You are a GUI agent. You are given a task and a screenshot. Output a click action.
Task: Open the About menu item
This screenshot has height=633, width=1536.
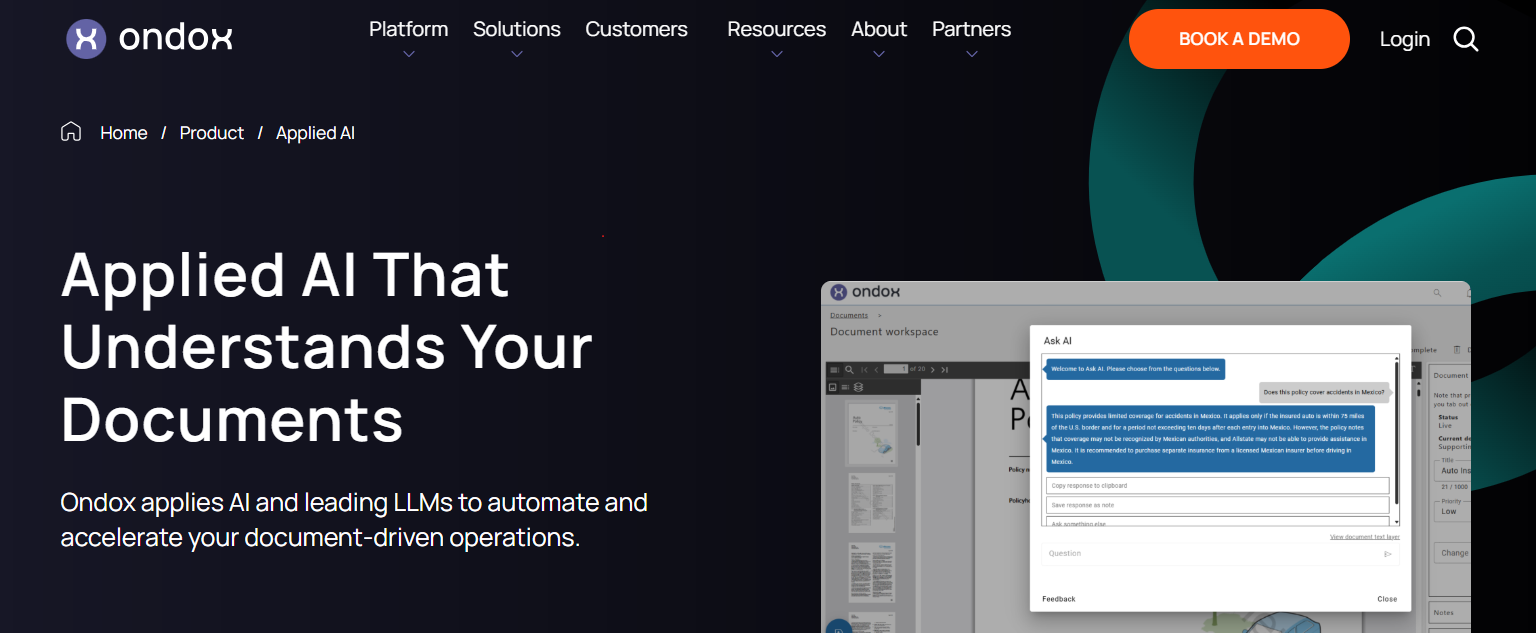click(x=878, y=30)
